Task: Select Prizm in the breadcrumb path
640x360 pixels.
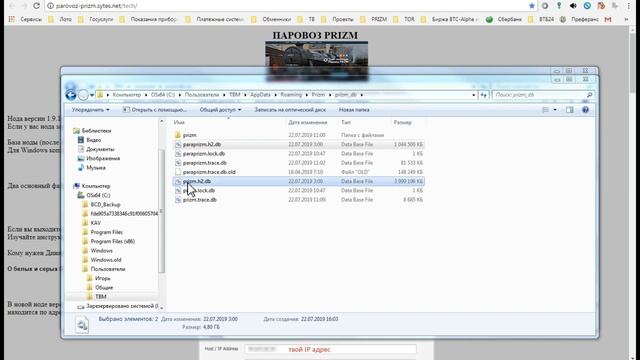Action: point(318,95)
